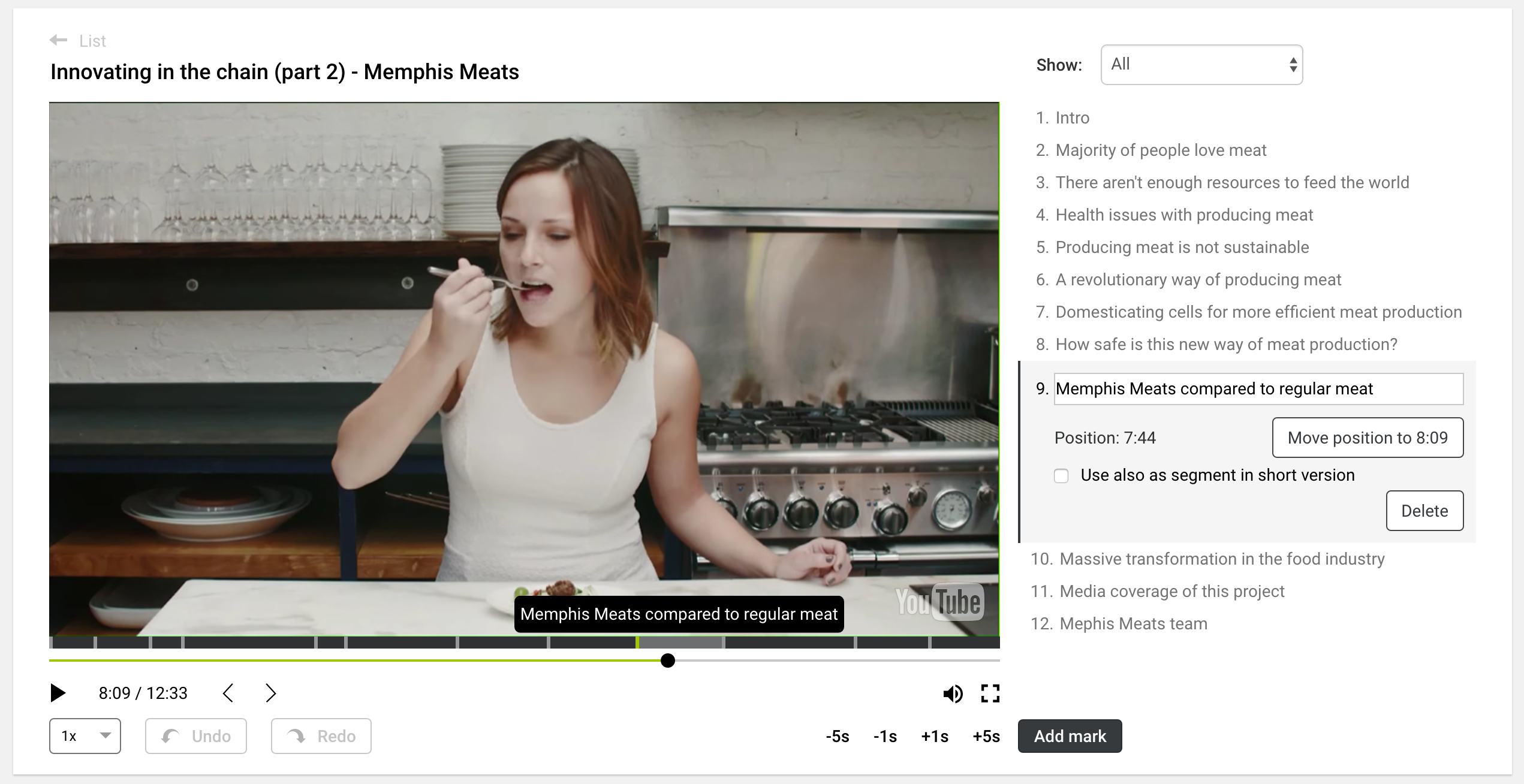This screenshot has width=1524, height=784.
Task: Click the mark title text field
Action: click(x=1258, y=389)
